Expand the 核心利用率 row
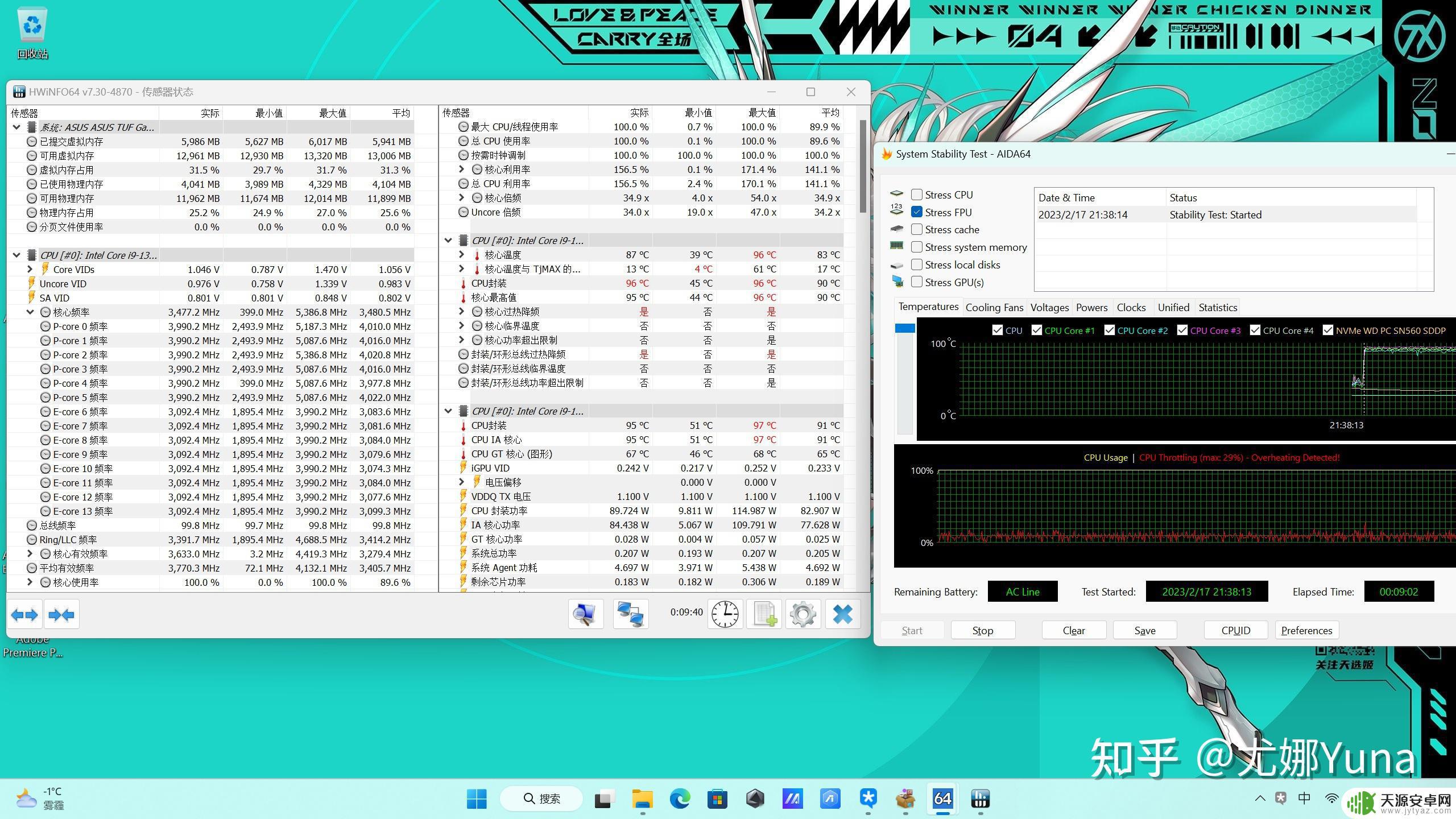 (462, 169)
